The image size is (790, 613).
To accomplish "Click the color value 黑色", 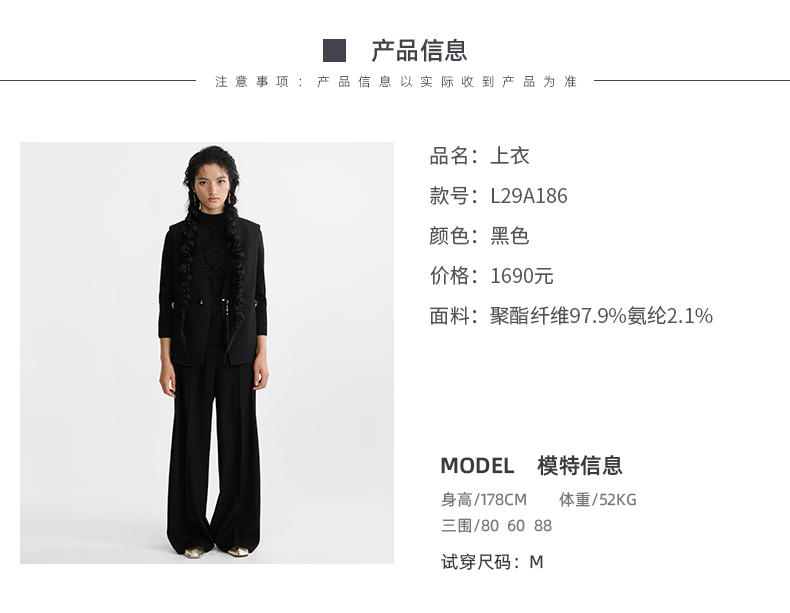I will [x=510, y=236].
